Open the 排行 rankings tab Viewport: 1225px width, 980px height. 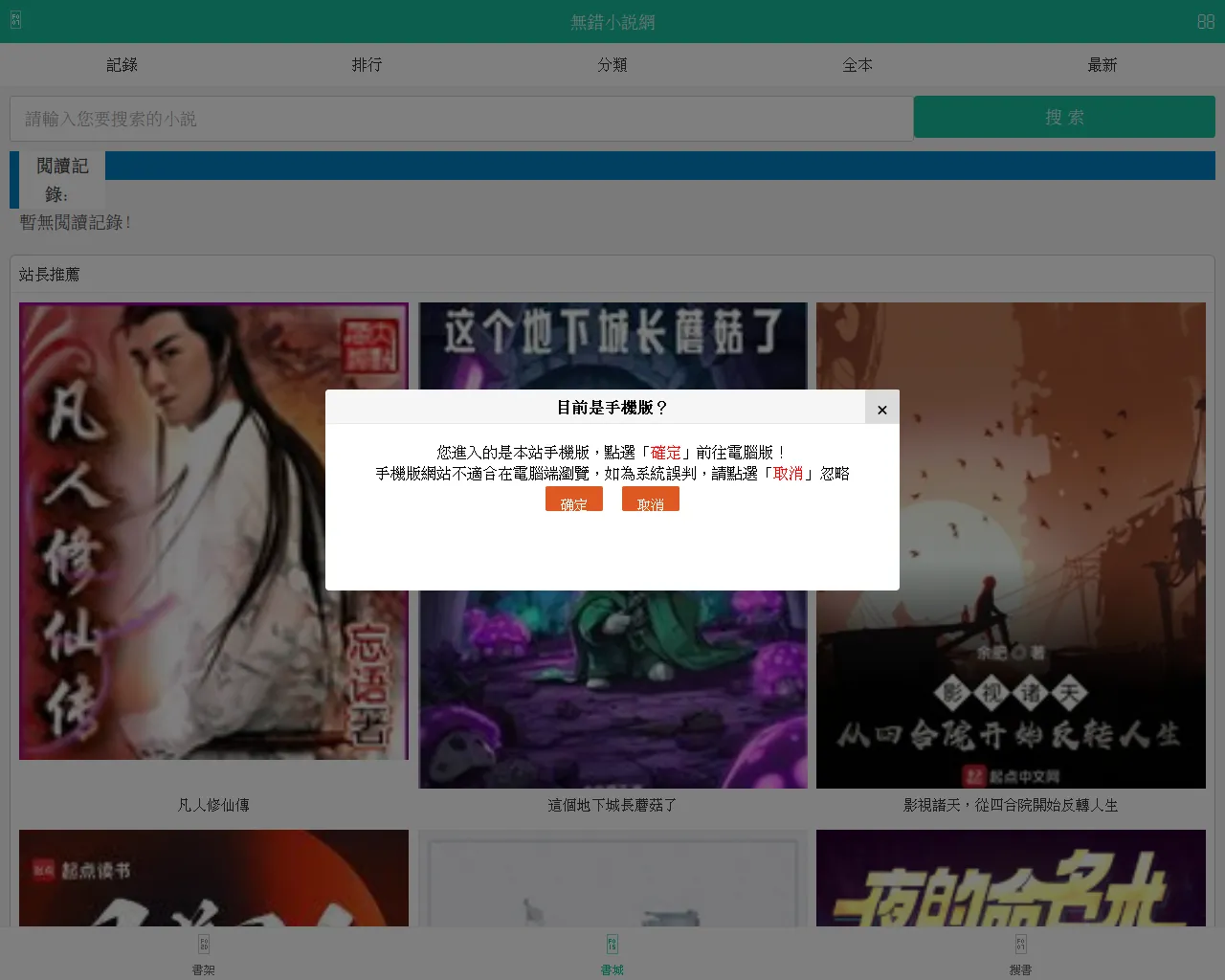[x=367, y=65]
